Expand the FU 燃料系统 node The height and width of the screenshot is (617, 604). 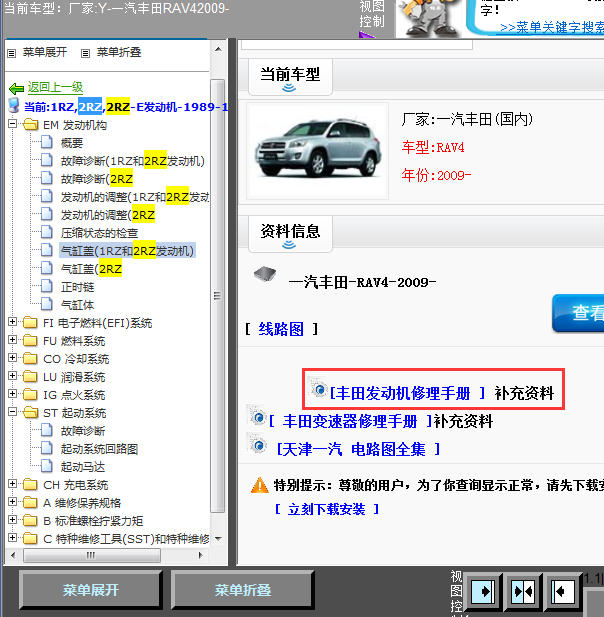[13, 340]
